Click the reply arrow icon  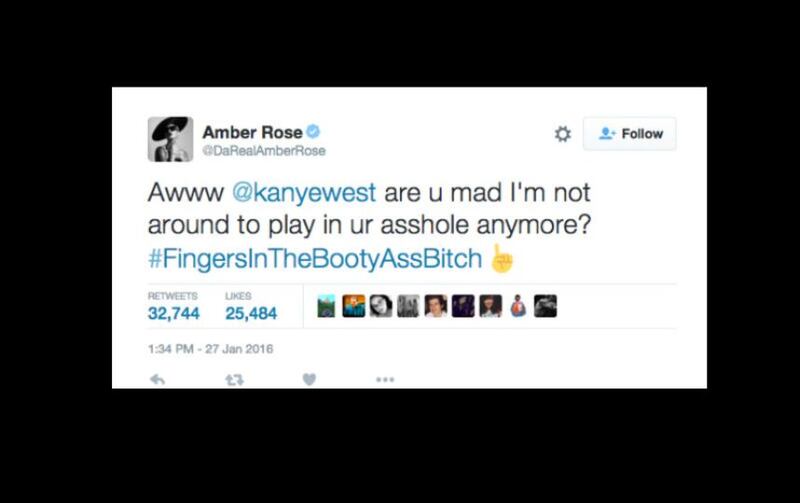point(158,380)
